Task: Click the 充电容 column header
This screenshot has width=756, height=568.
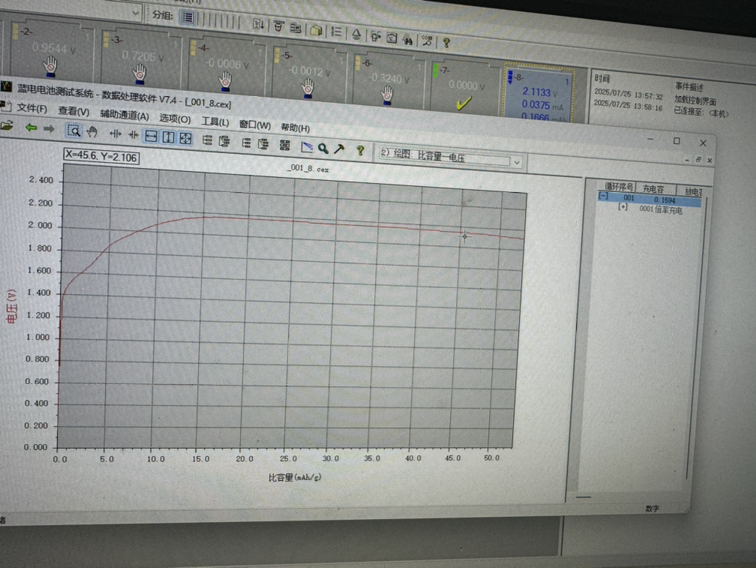Action: click(x=655, y=188)
